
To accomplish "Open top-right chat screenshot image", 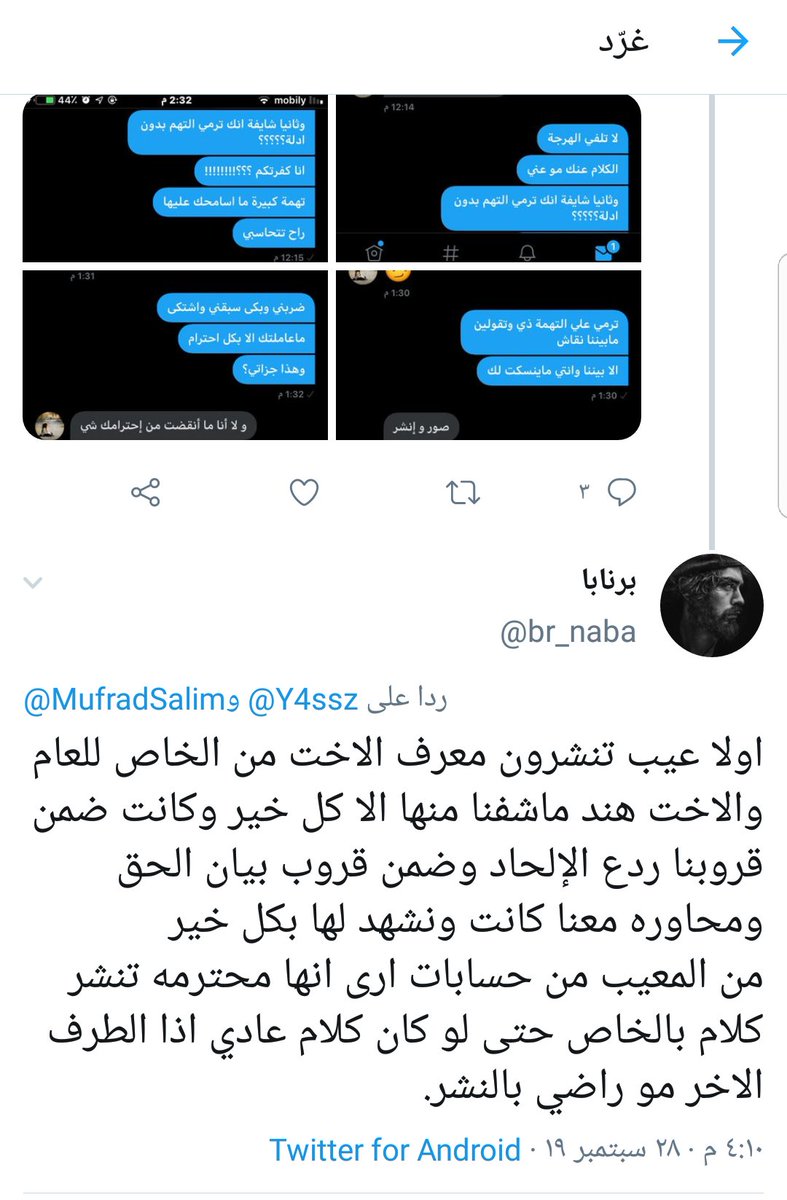I will click(488, 178).
